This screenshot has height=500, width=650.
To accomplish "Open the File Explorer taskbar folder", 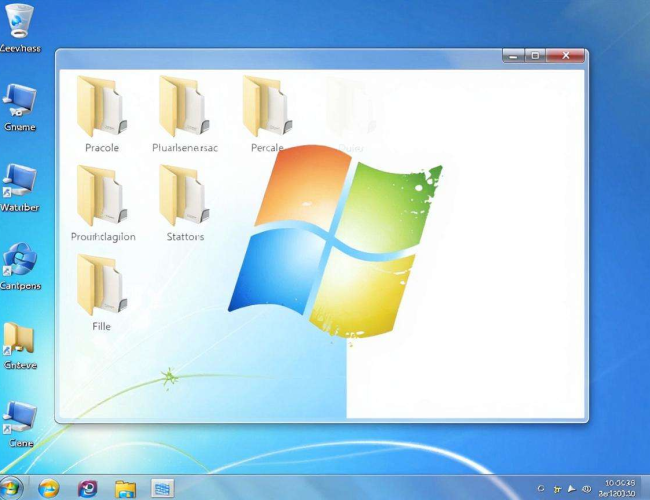I will point(125,489).
